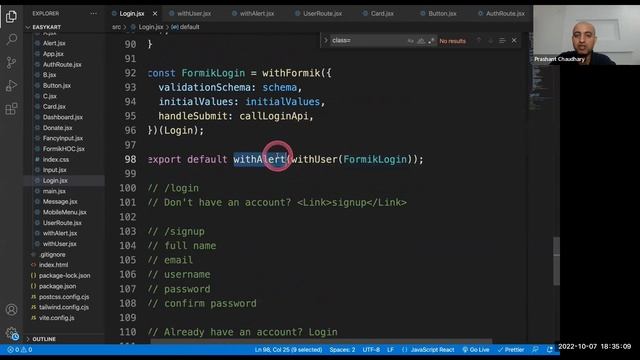Open B.jsx in the explorer
The height and width of the screenshot is (360, 640).
point(49,75)
